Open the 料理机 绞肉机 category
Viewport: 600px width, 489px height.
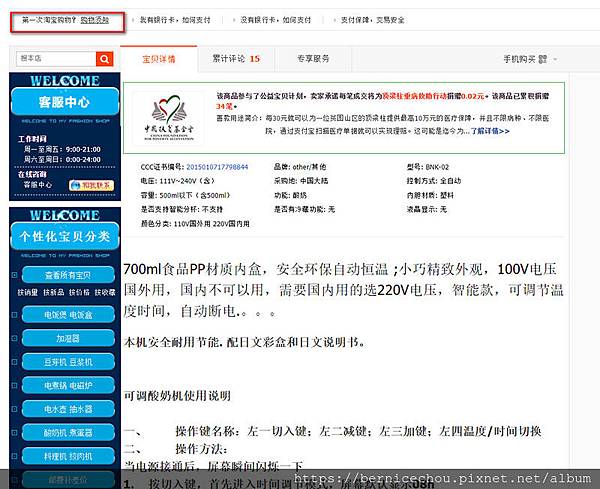[68, 456]
